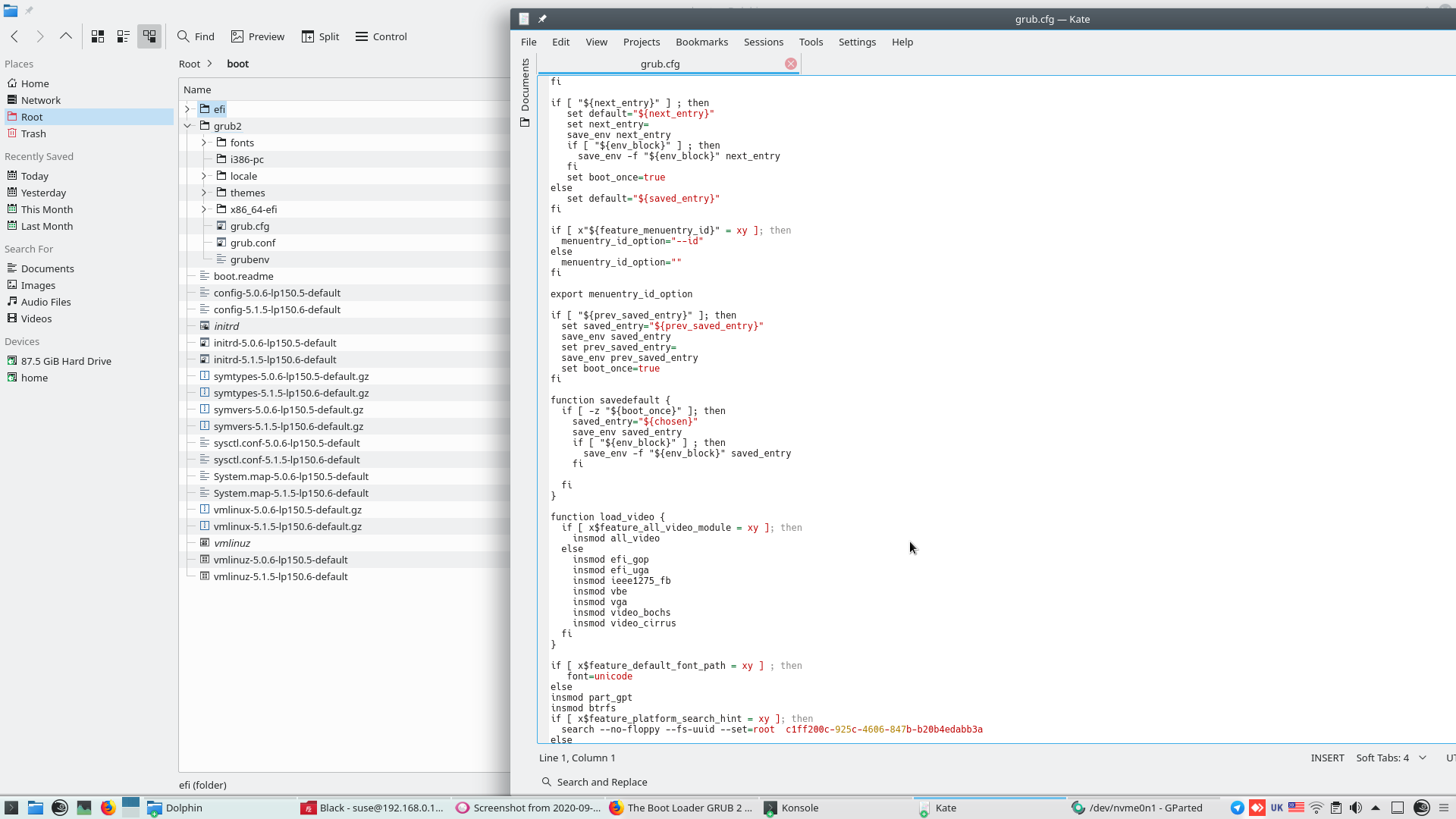Click the volume icon in system tray
1456x819 pixels.
point(1356,808)
